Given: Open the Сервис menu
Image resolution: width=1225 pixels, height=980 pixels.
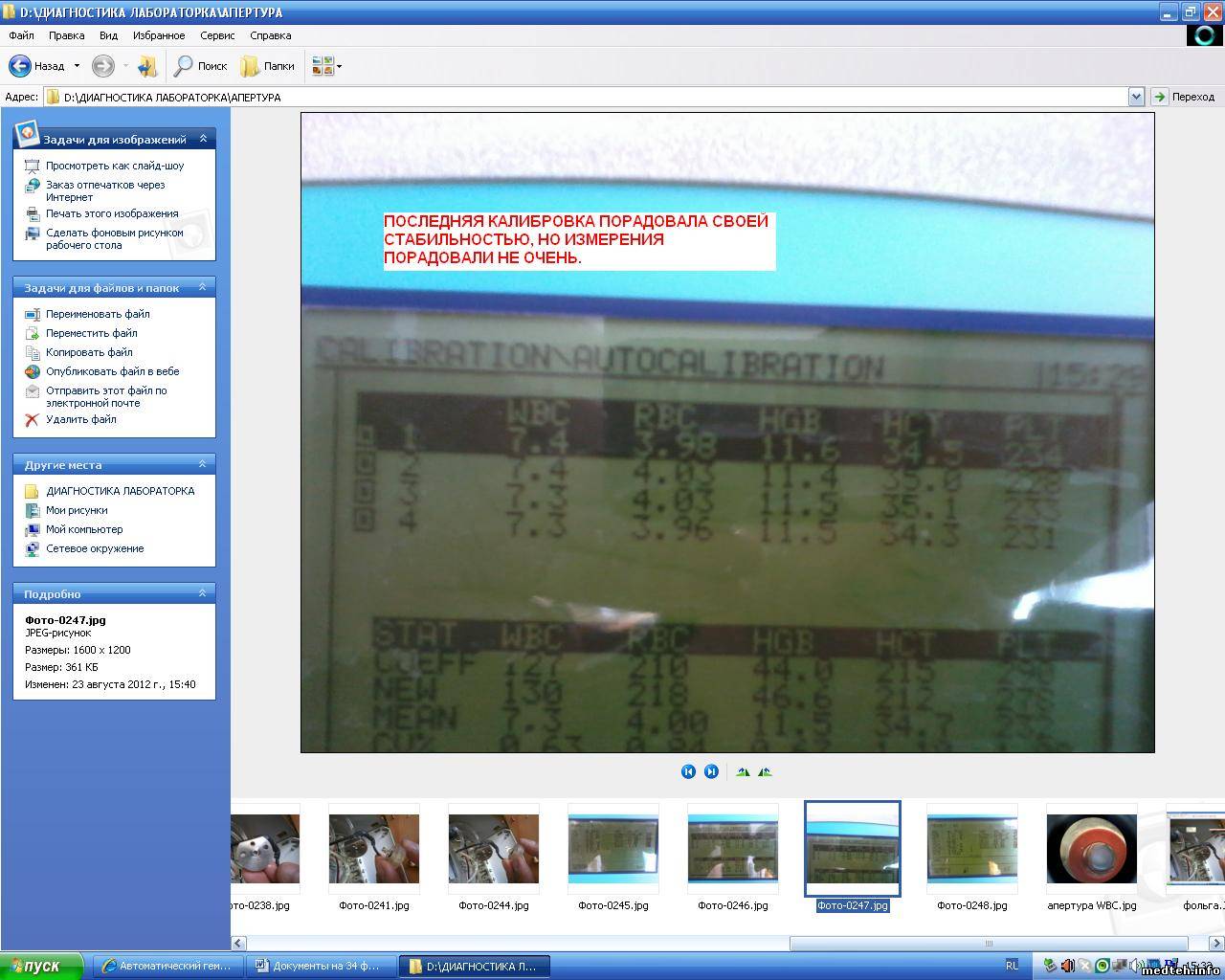Looking at the screenshot, I should click(217, 35).
